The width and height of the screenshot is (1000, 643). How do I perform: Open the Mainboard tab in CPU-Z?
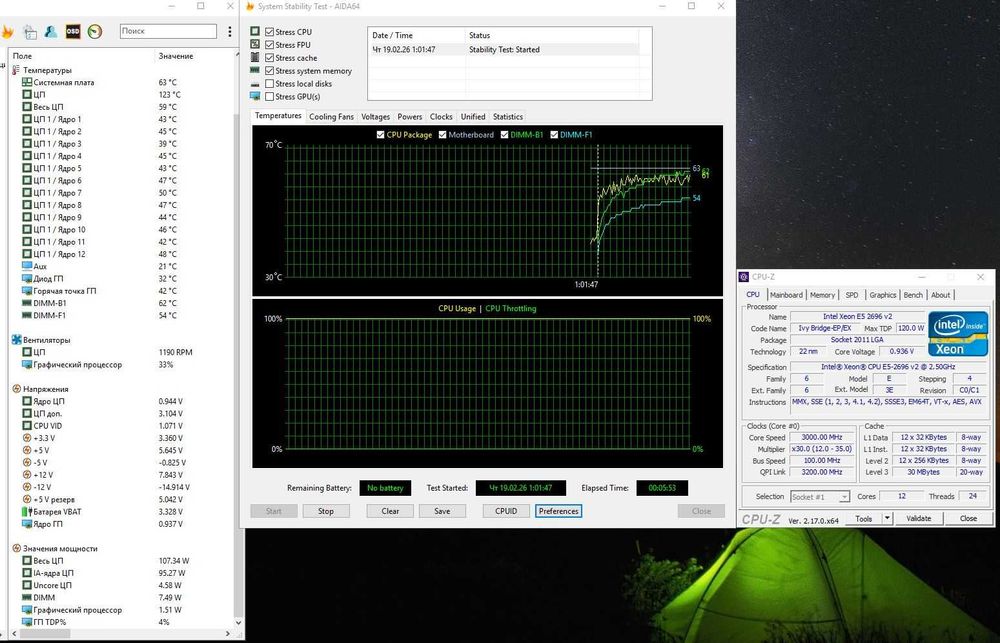[786, 295]
